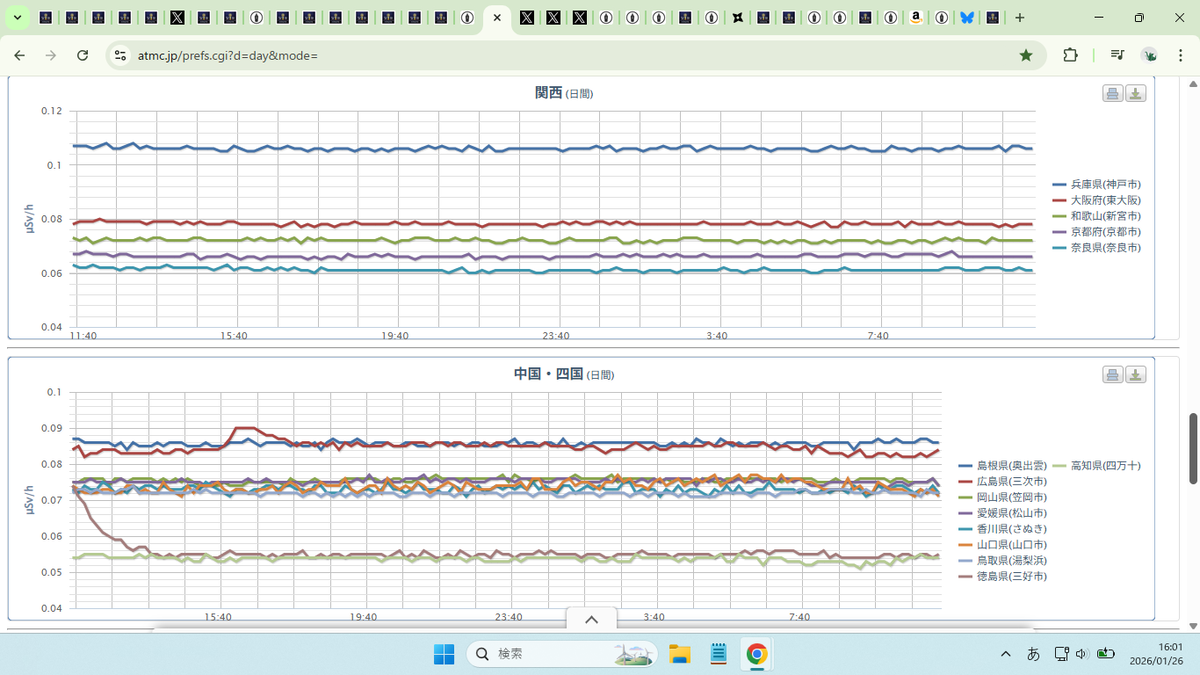Open a new browser tab

pyautogui.click(x=1020, y=18)
